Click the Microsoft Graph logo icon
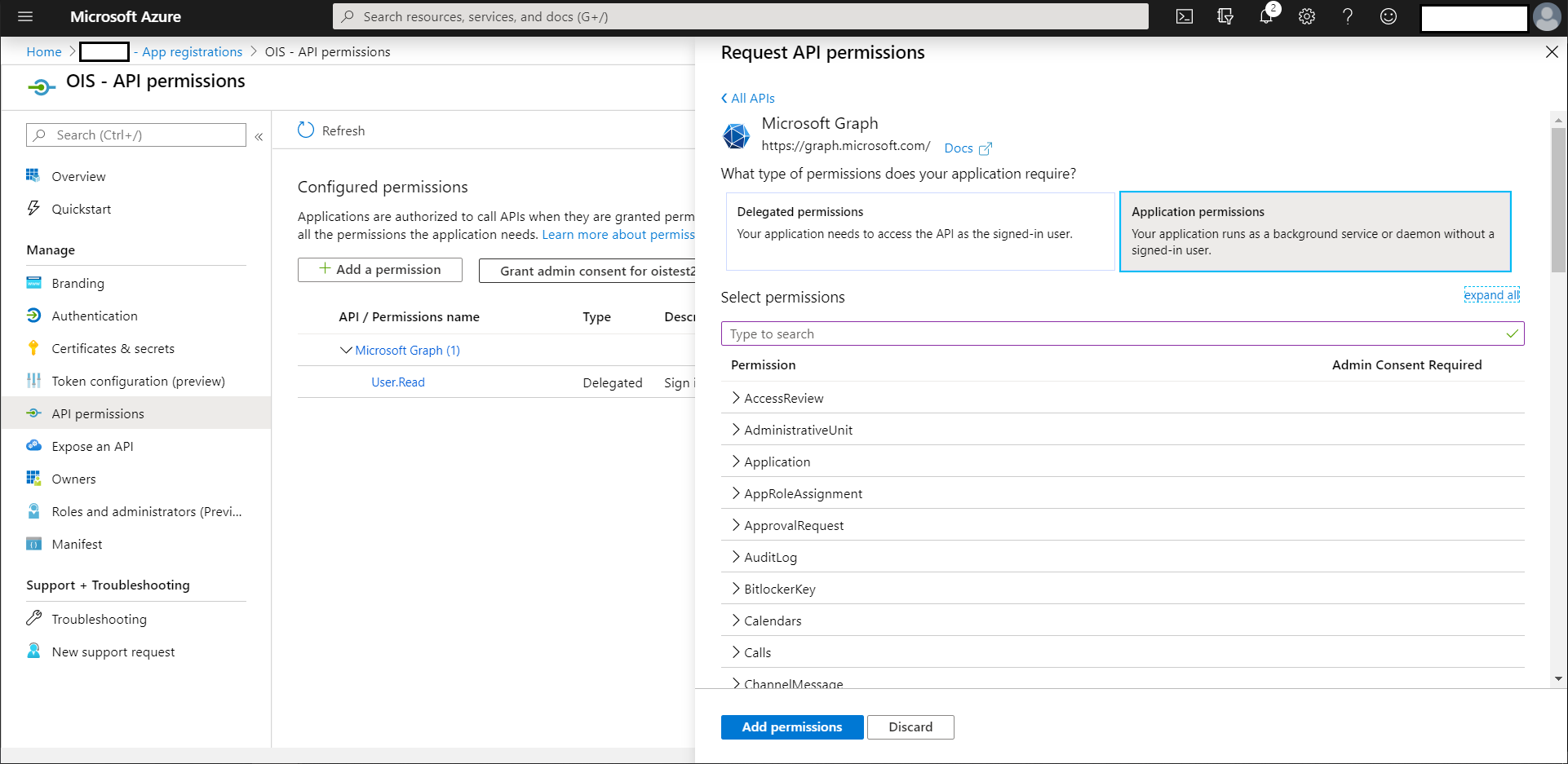This screenshot has width=1568, height=764. coord(736,135)
